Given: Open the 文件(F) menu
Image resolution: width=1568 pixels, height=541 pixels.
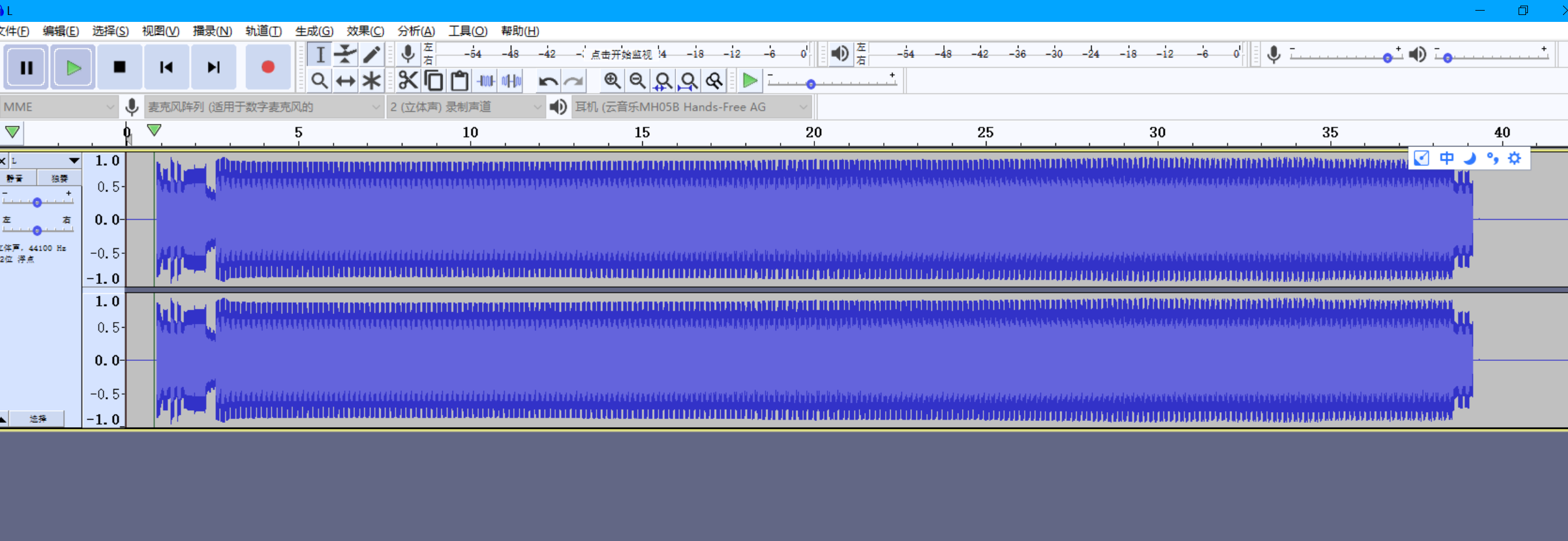Looking at the screenshot, I should pos(14,31).
